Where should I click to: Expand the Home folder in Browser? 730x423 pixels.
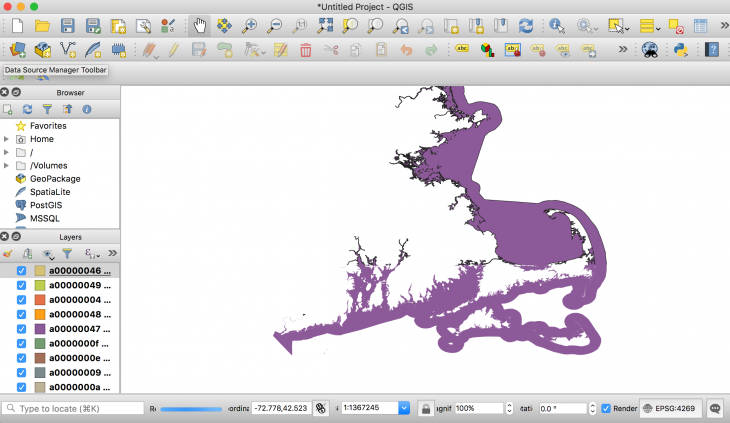(x=8, y=139)
